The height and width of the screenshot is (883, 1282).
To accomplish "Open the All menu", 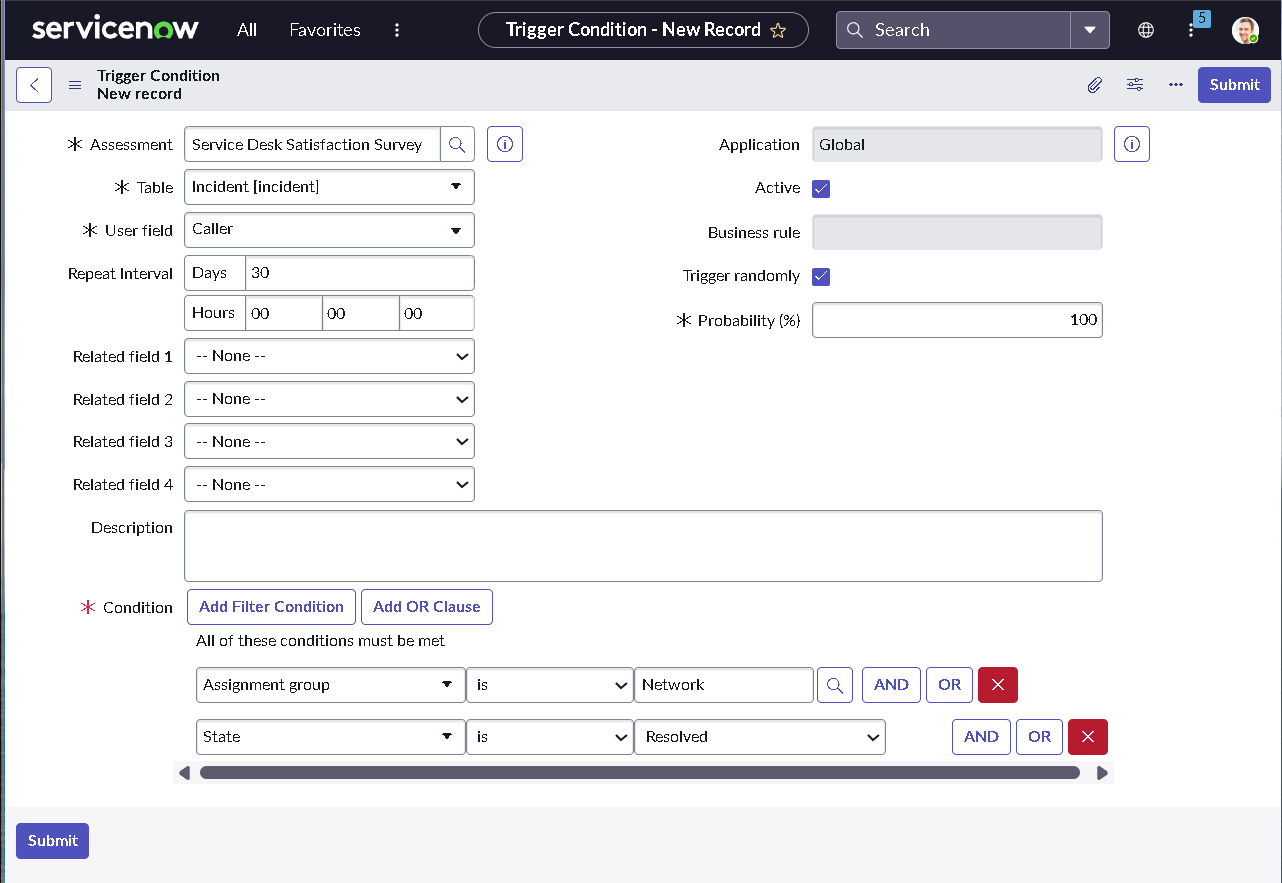I will pos(246,30).
